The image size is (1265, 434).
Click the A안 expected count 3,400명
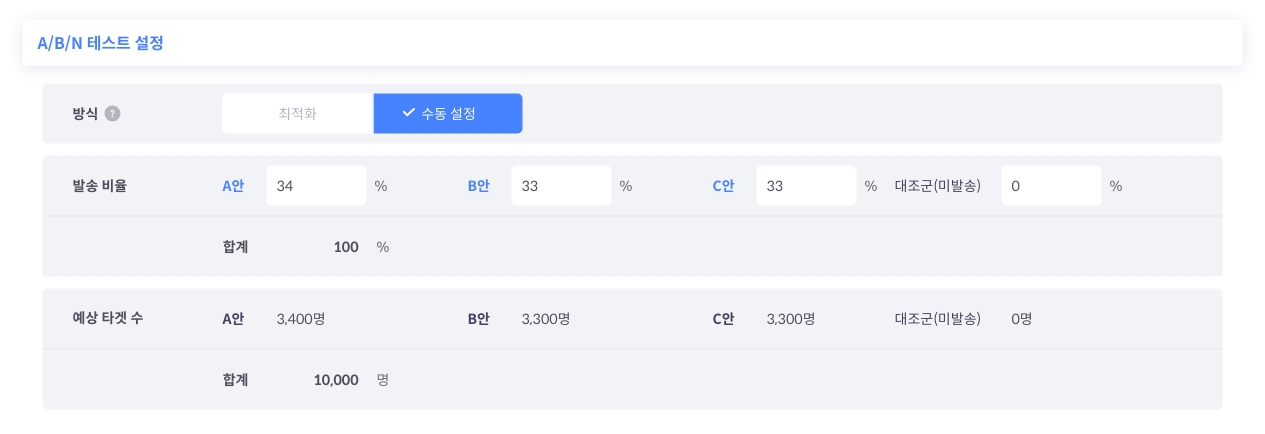(301, 319)
